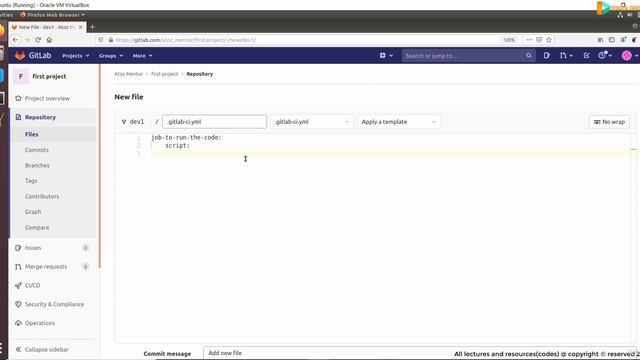Collapse the sidebar
Screen dimensions: 640x360
[42, 349]
